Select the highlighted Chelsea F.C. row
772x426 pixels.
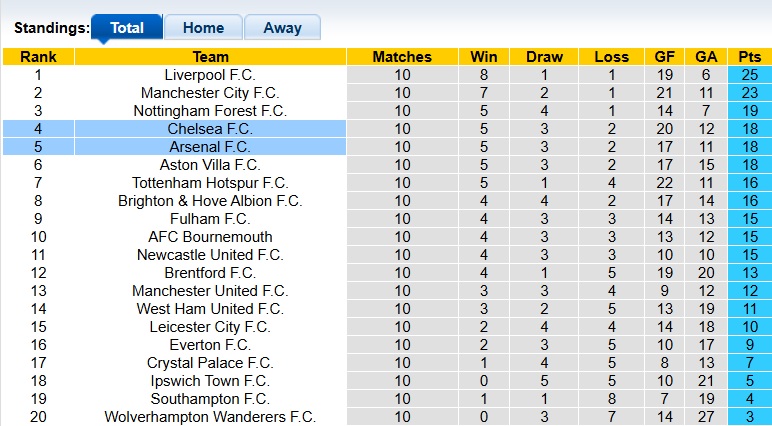[x=210, y=129]
